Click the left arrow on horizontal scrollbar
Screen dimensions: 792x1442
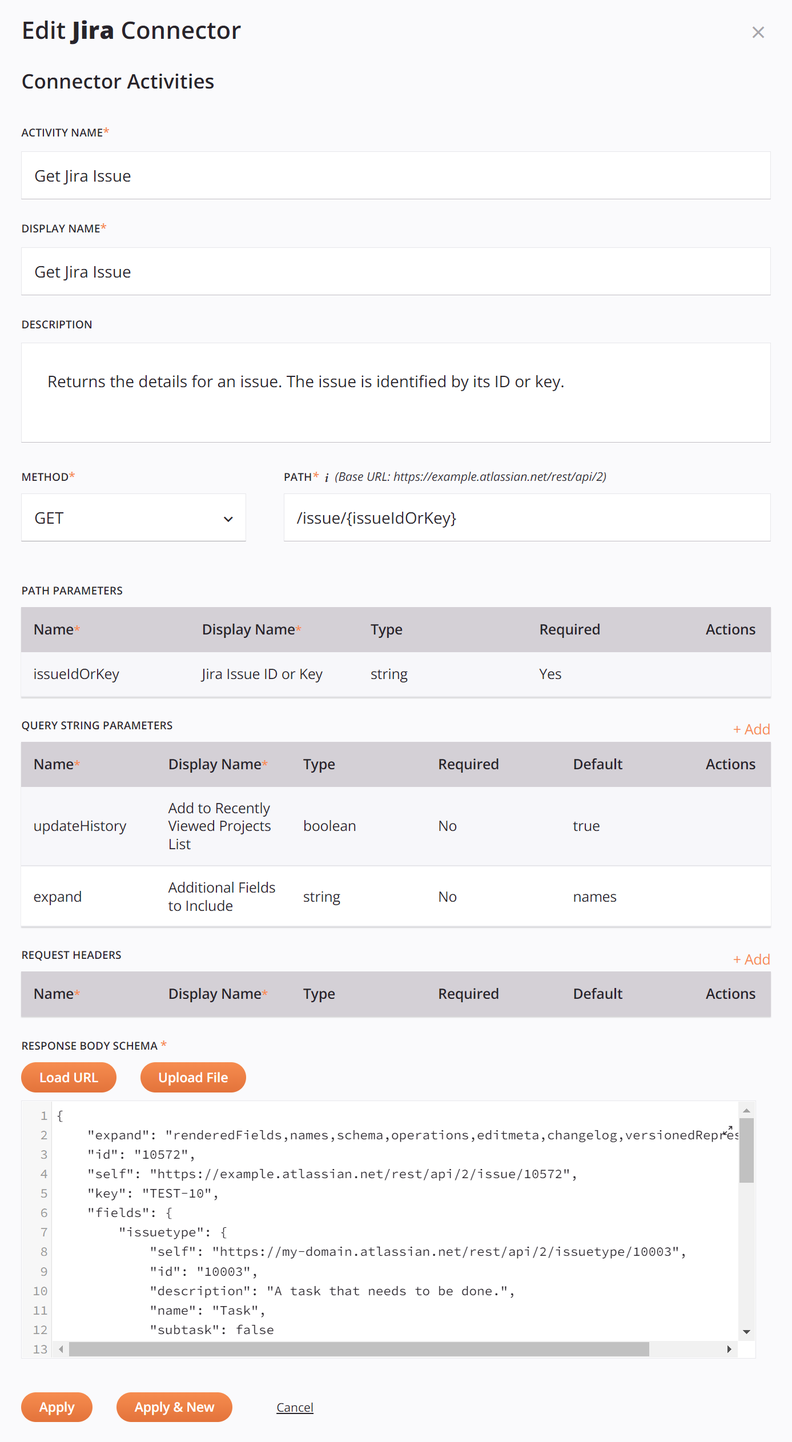(x=61, y=1348)
